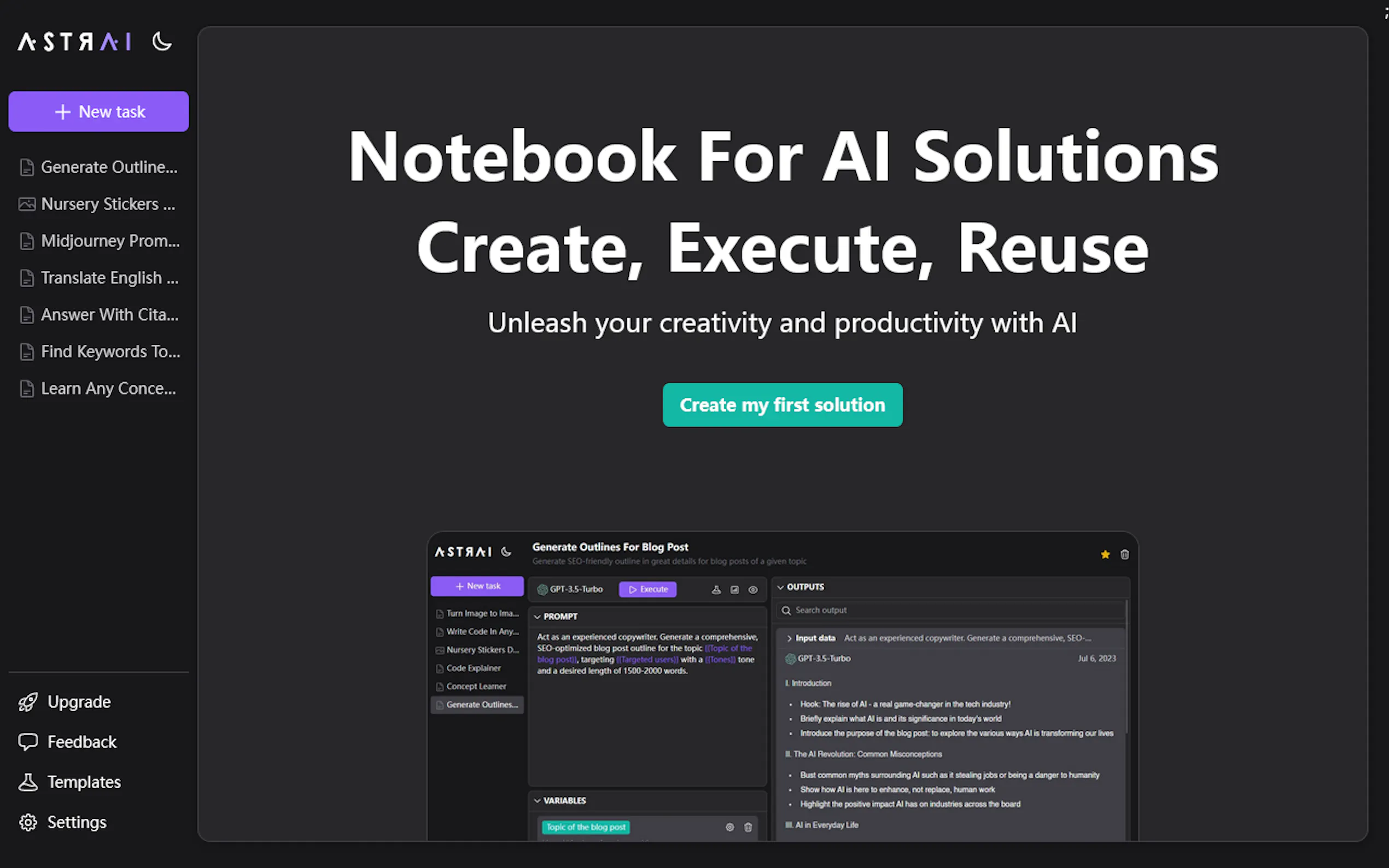The height and width of the screenshot is (868, 1389).
Task: Click the plus icon on New task
Action: [x=62, y=112]
